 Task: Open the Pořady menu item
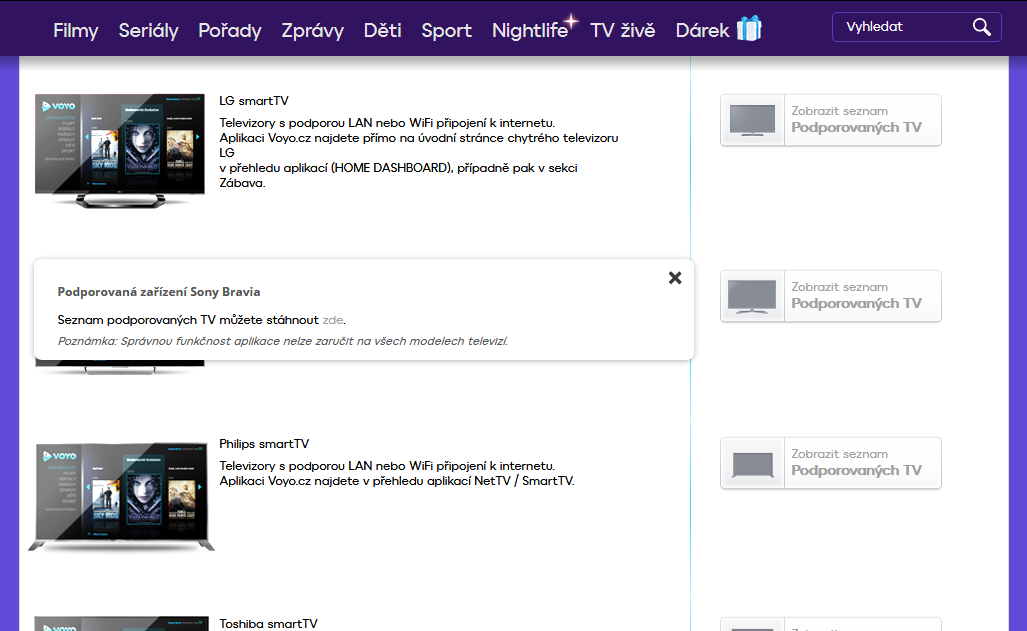click(230, 31)
